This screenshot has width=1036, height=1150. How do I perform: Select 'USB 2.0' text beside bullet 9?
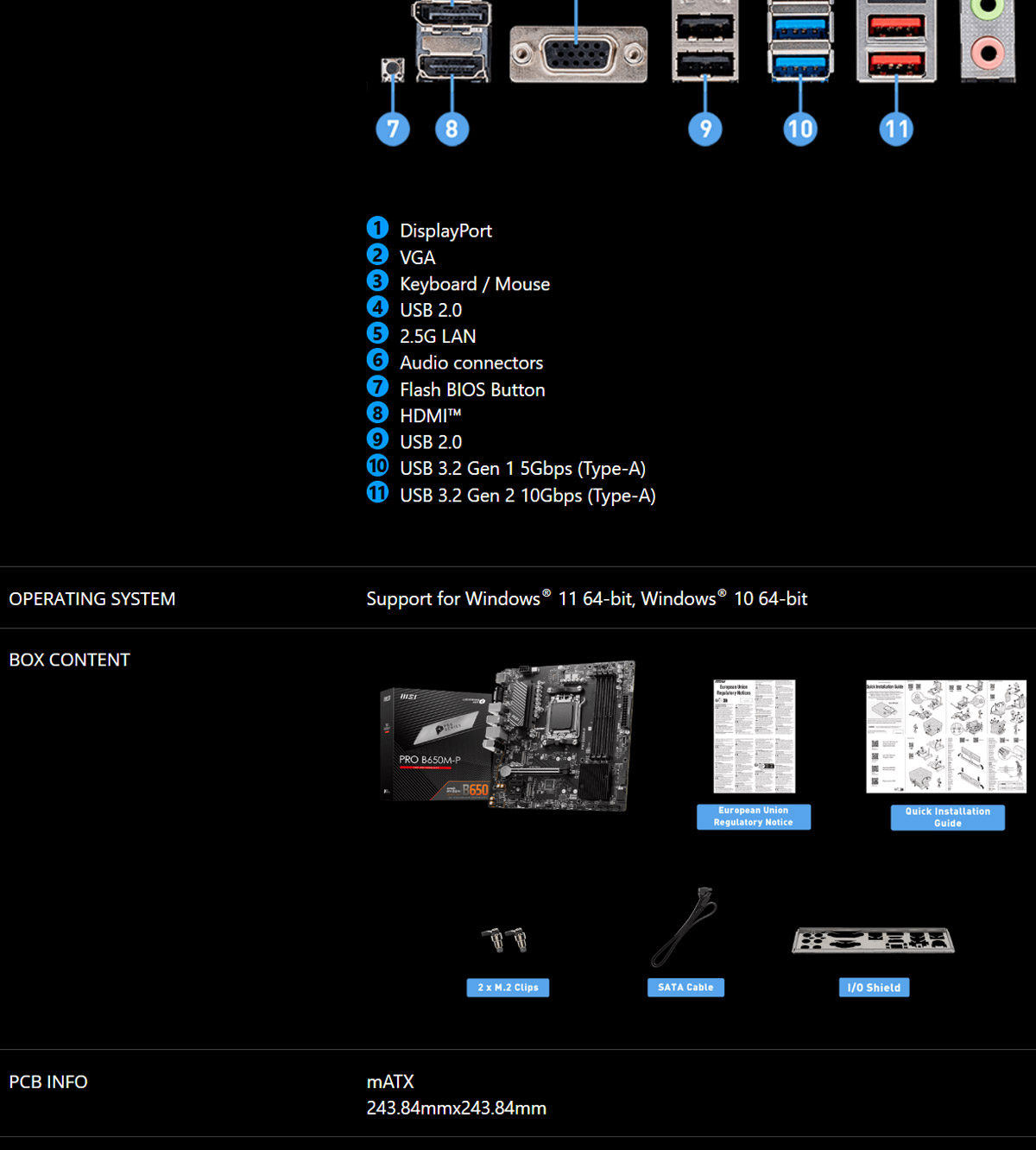(x=431, y=442)
